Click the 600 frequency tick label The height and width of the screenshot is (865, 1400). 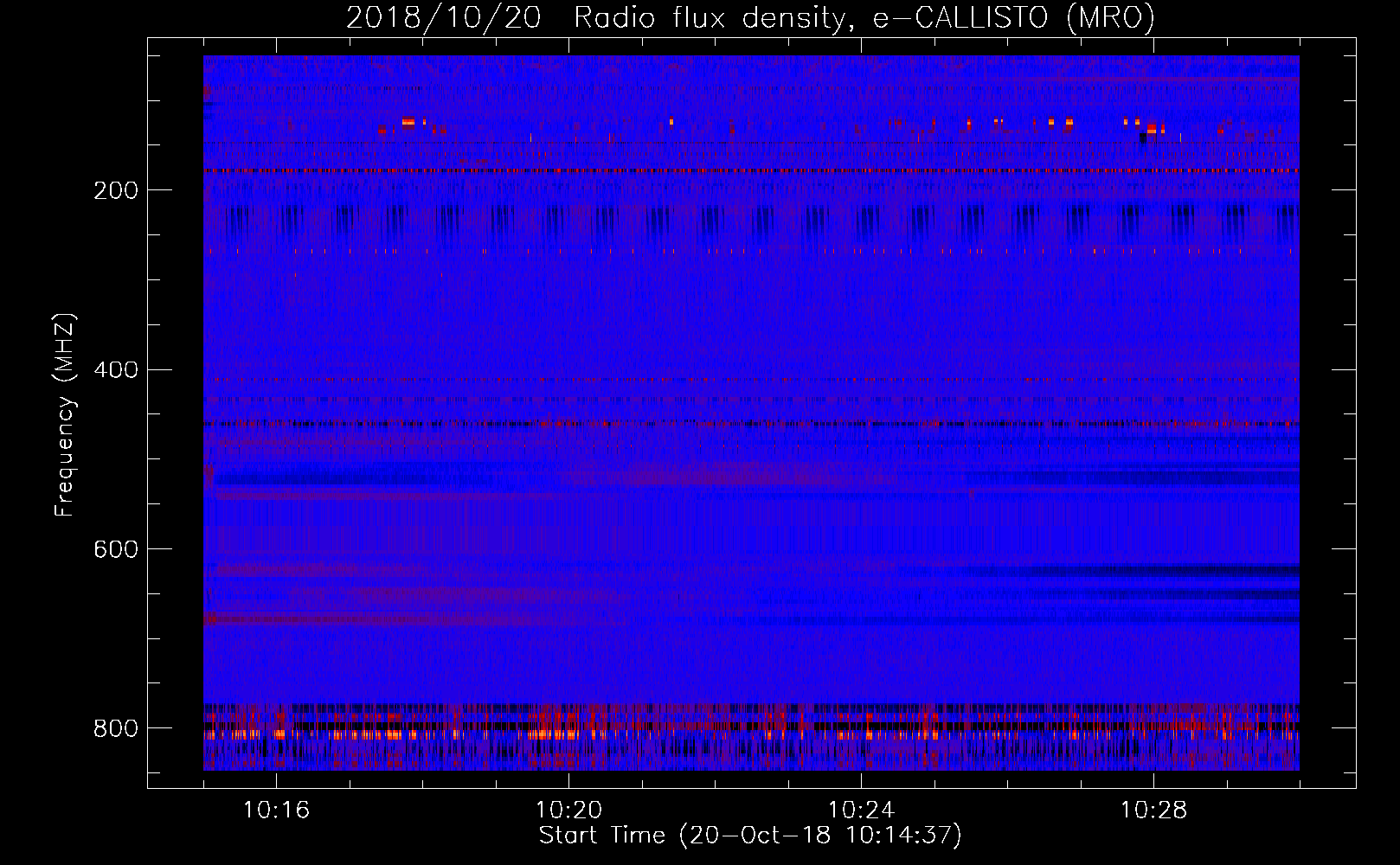coord(116,550)
